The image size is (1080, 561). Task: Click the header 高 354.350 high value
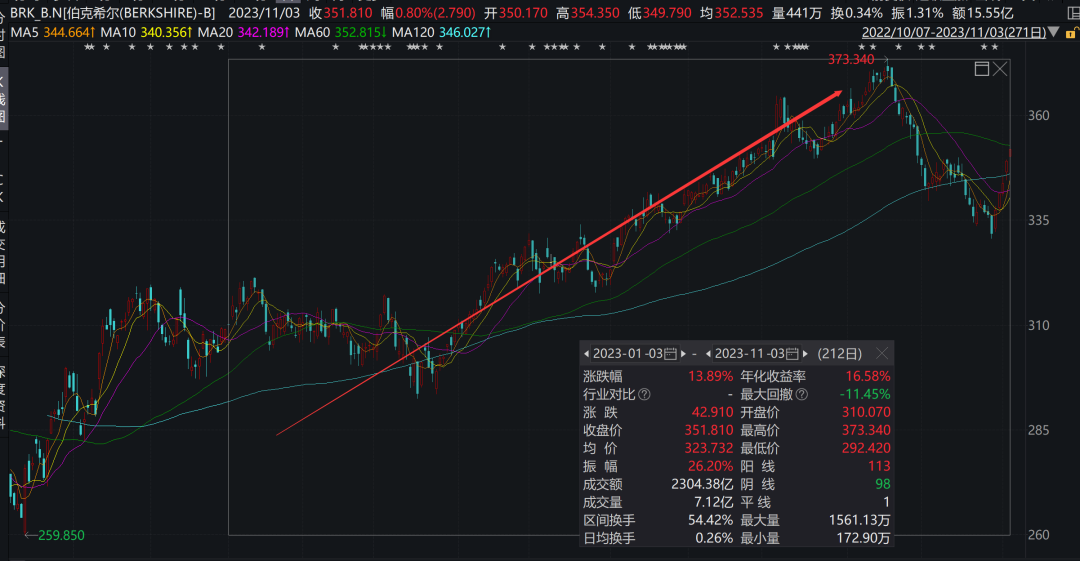click(587, 13)
